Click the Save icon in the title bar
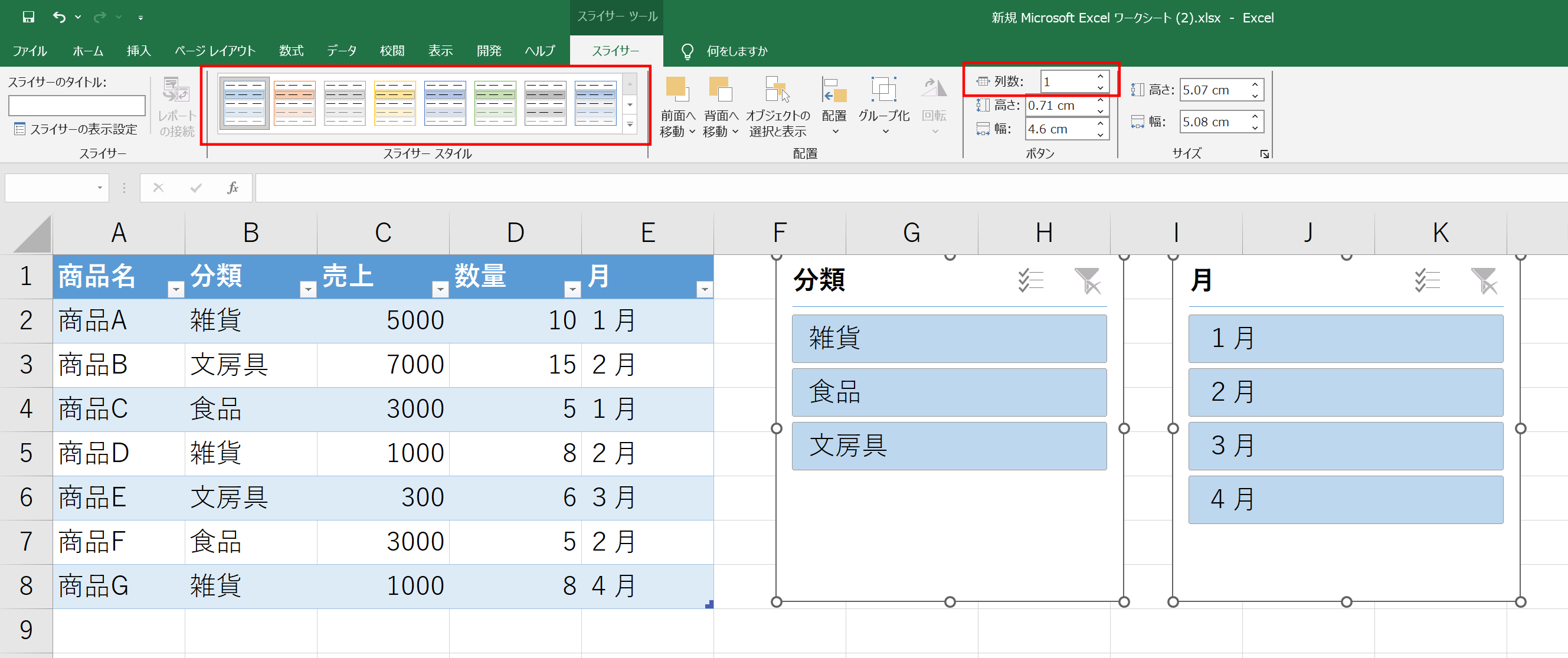This screenshot has width=1568, height=658. tap(28, 17)
